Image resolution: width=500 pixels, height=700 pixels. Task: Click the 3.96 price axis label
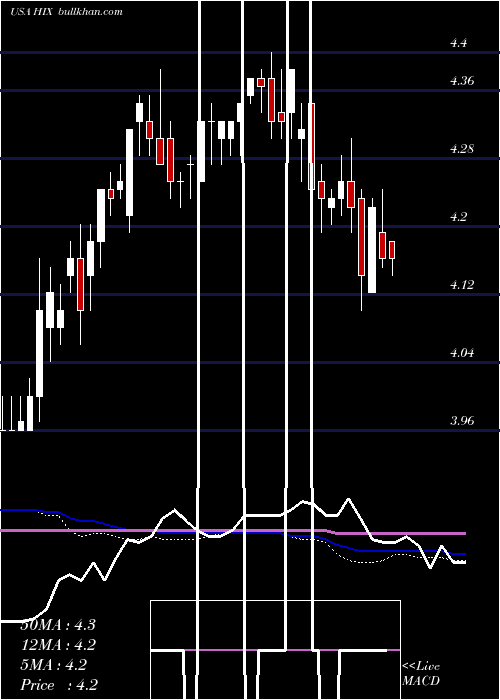click(x=462, y=421)
